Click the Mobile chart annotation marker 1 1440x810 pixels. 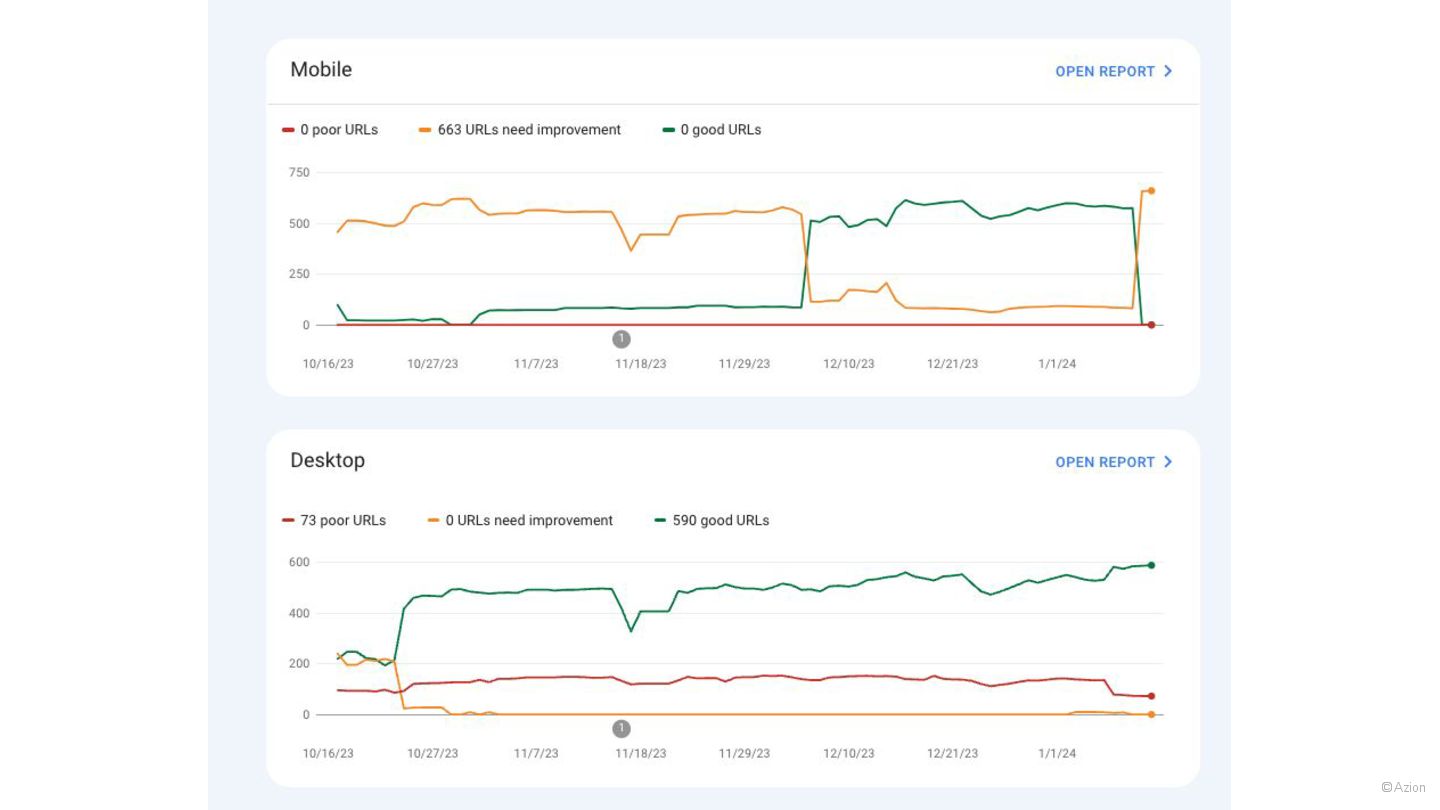(621, 339)
